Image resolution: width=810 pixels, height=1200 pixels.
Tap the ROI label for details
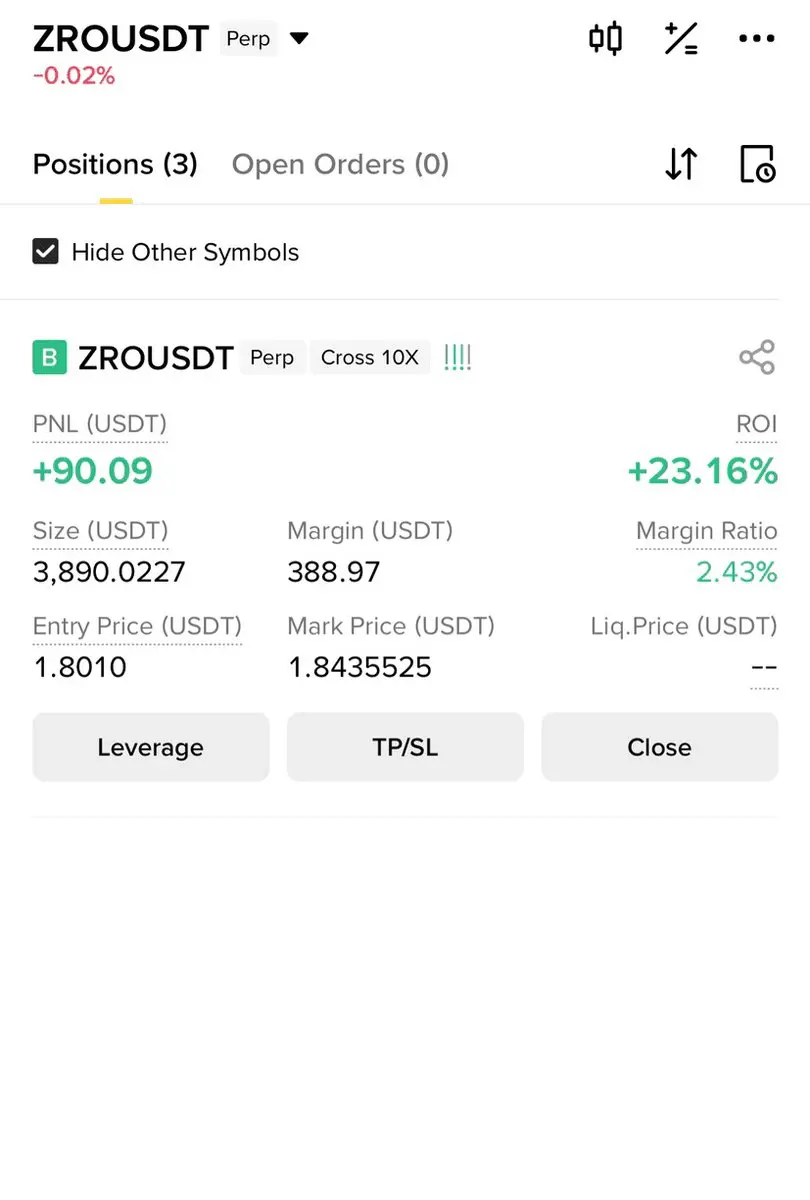pos(756,424)
